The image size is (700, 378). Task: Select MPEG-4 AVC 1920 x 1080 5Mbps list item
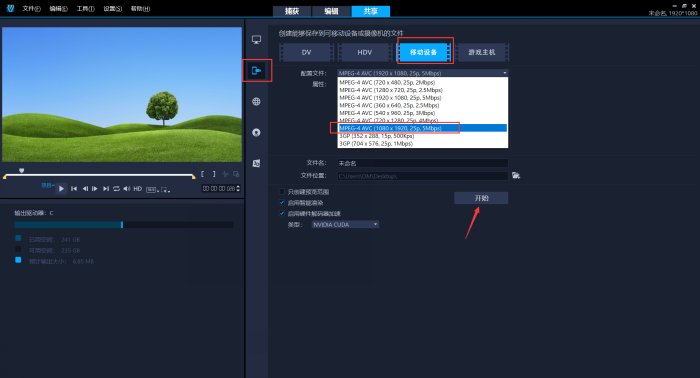click(x=422, y=98)
